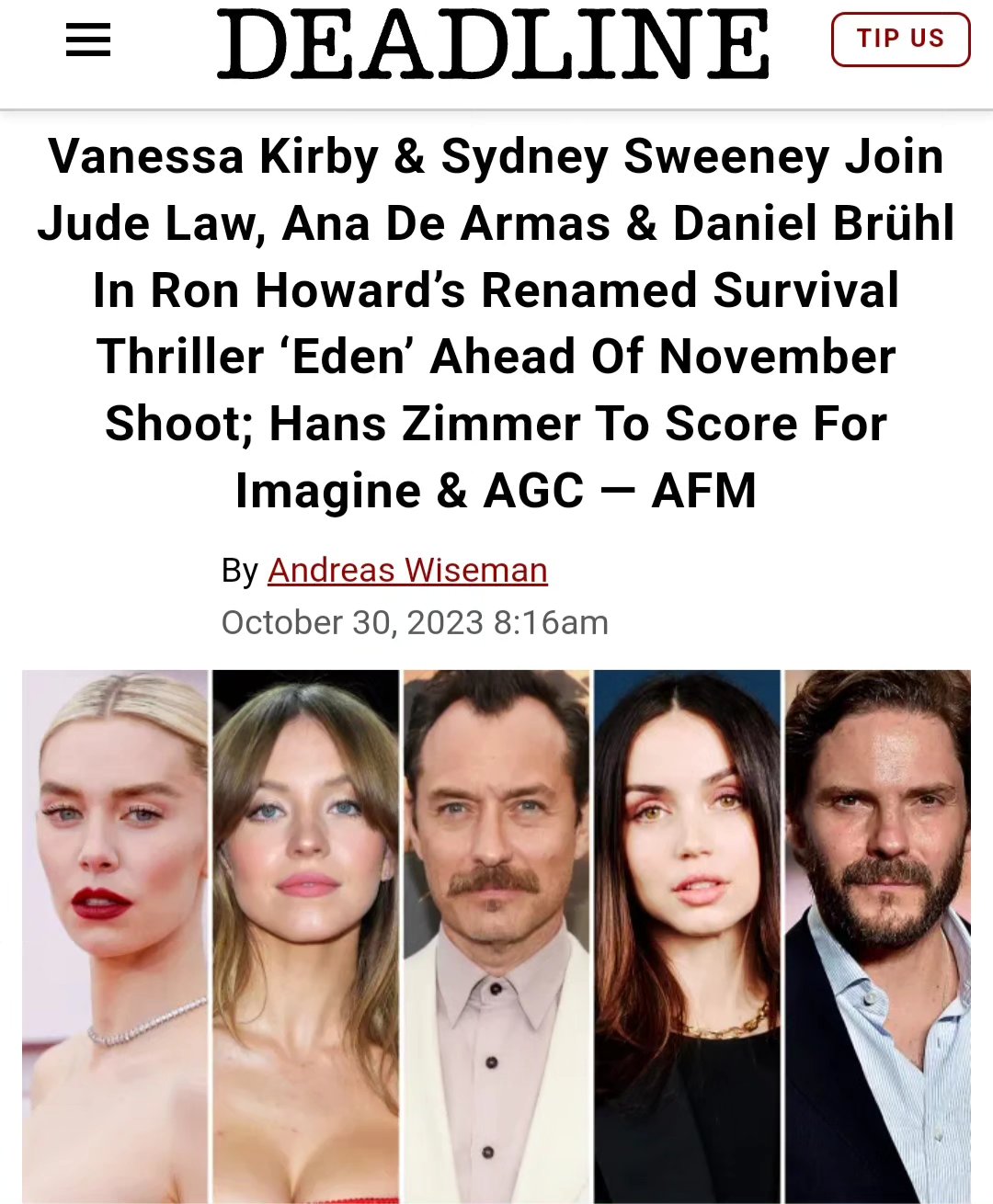Image resolution: width=993 pixels, height=1204 pixels.
Task: Click 'Ron Howard's' in the headline
Action: coord(308,290)
